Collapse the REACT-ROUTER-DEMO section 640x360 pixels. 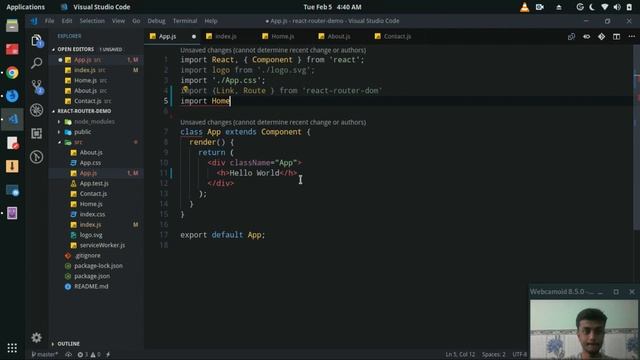[x=84, y=111]
